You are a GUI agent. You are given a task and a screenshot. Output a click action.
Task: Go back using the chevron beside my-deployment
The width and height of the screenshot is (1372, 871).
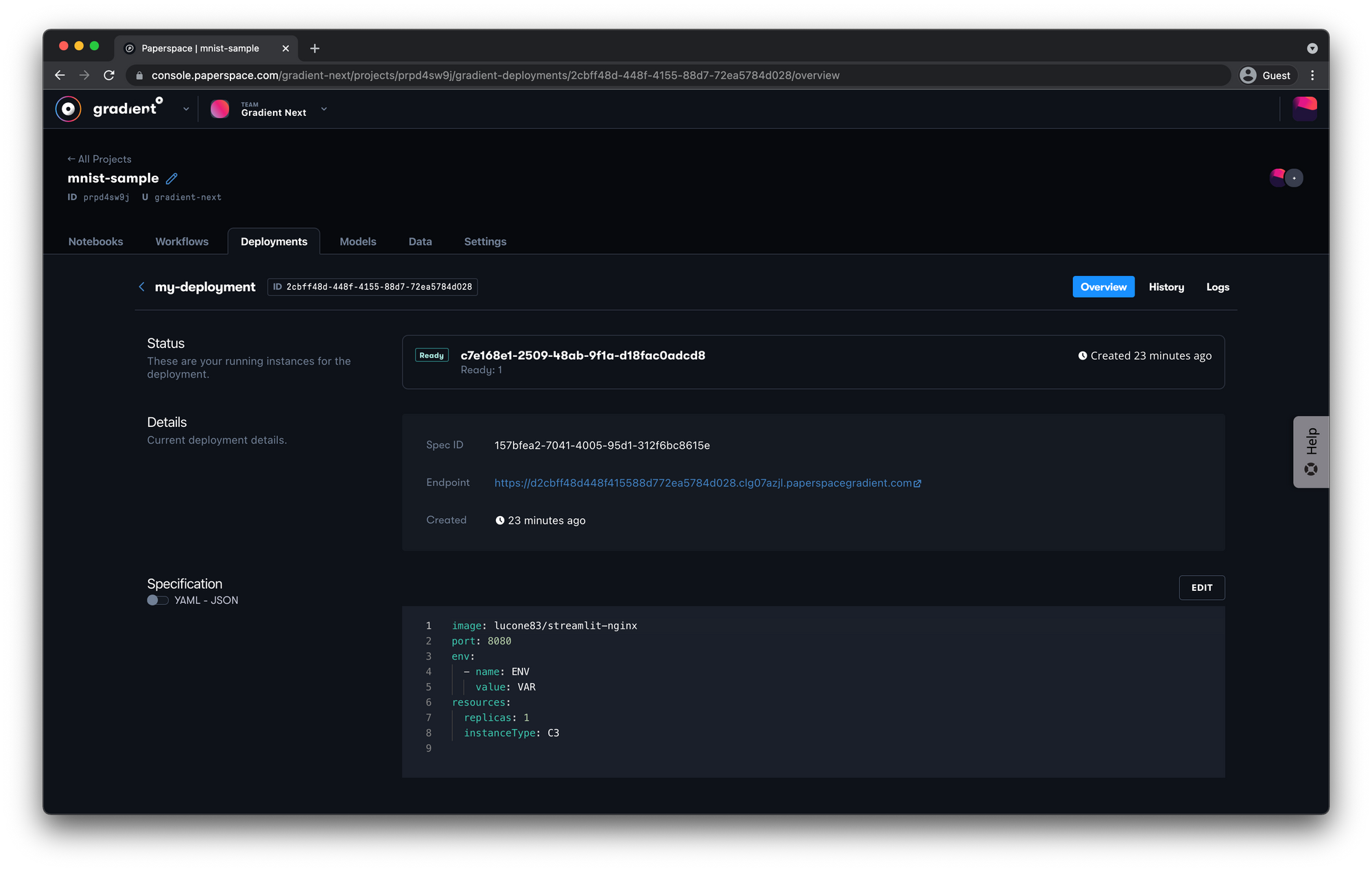point(141,287)
